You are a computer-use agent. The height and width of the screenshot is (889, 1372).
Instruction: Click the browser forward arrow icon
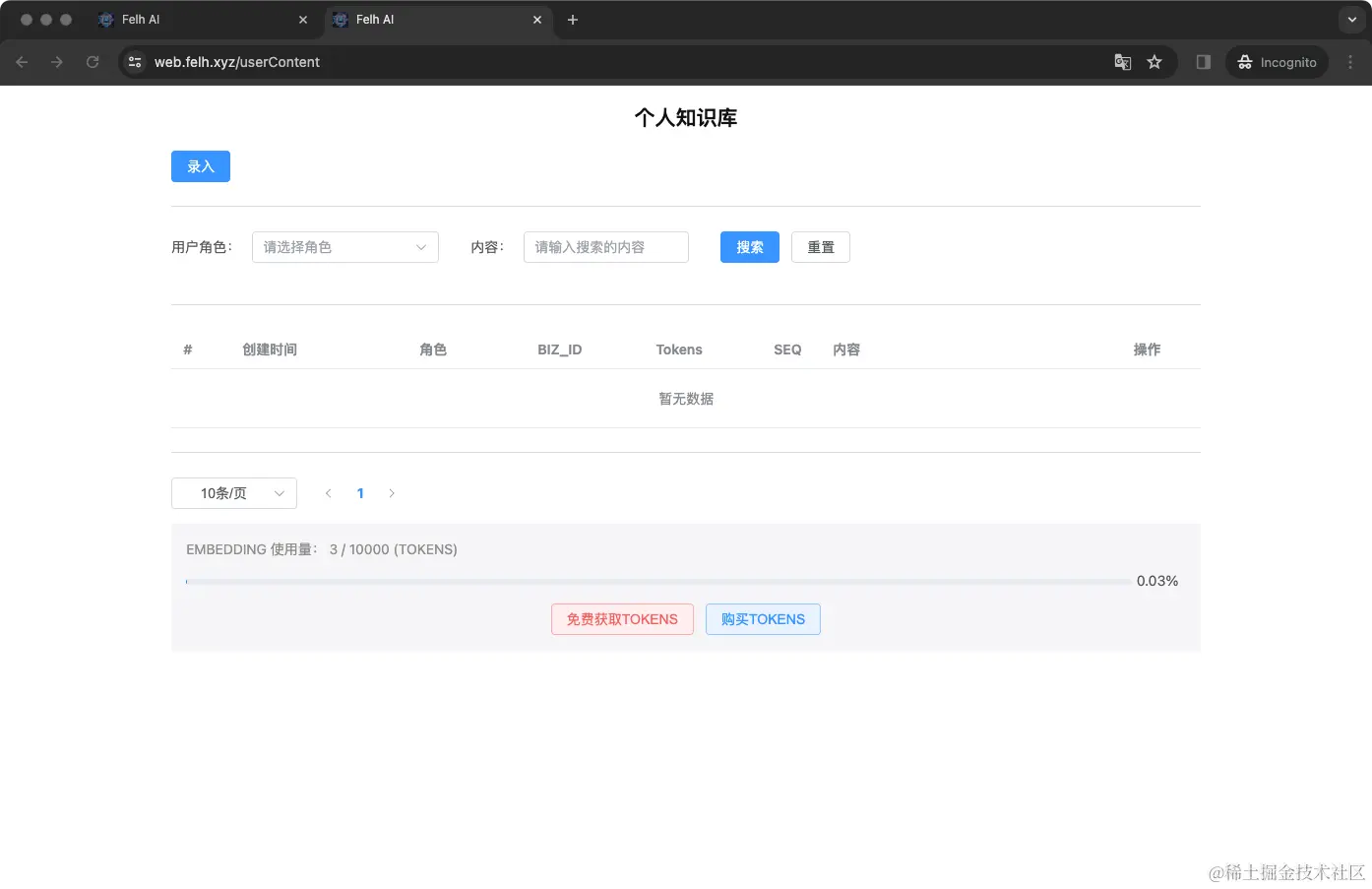tap(57, 62)
